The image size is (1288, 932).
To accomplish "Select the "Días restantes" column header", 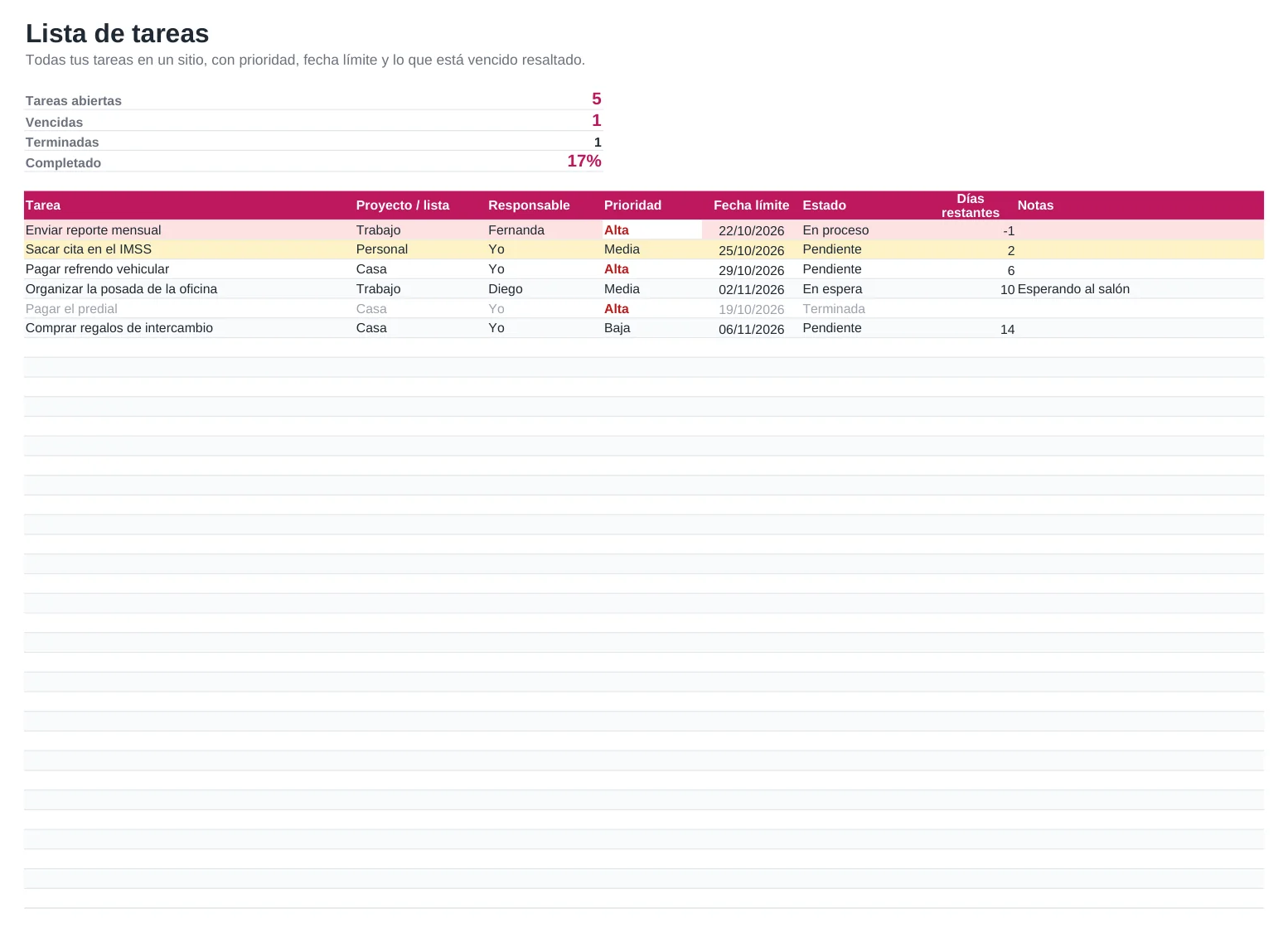I will 971,205.
